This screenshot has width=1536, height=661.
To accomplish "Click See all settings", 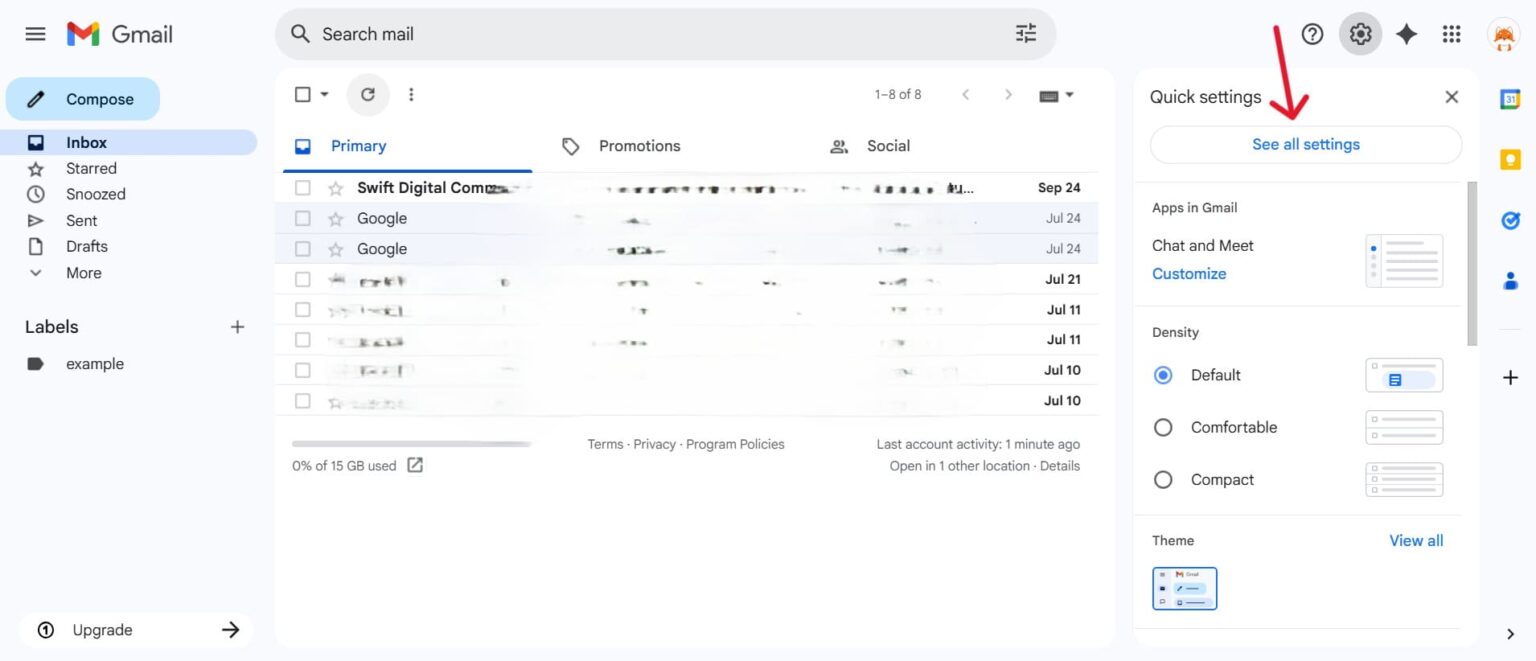I will [1305, 144].
